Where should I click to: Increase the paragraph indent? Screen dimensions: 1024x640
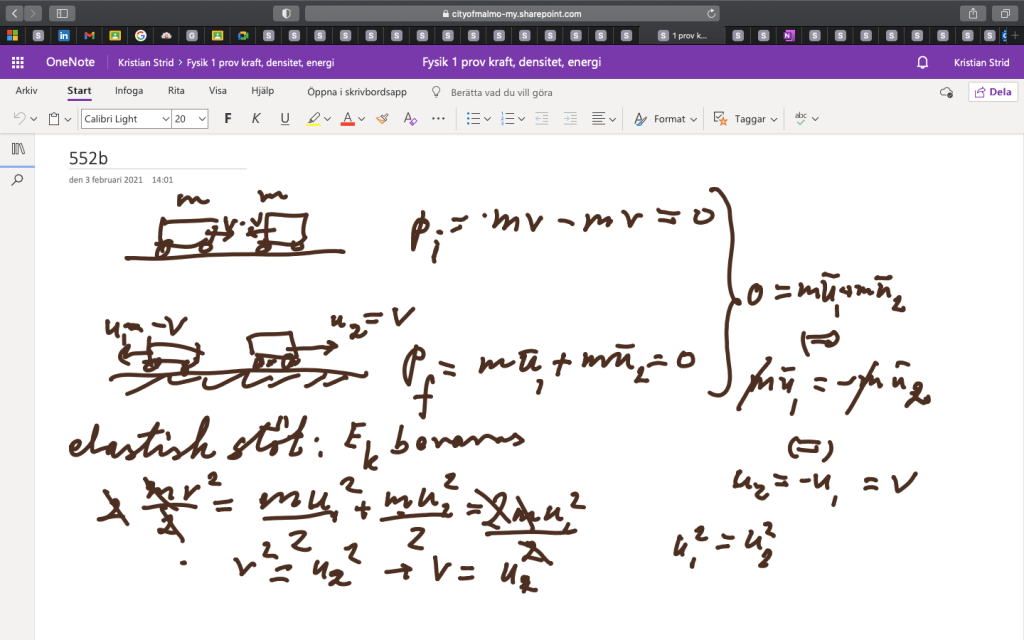coord(570,118)
